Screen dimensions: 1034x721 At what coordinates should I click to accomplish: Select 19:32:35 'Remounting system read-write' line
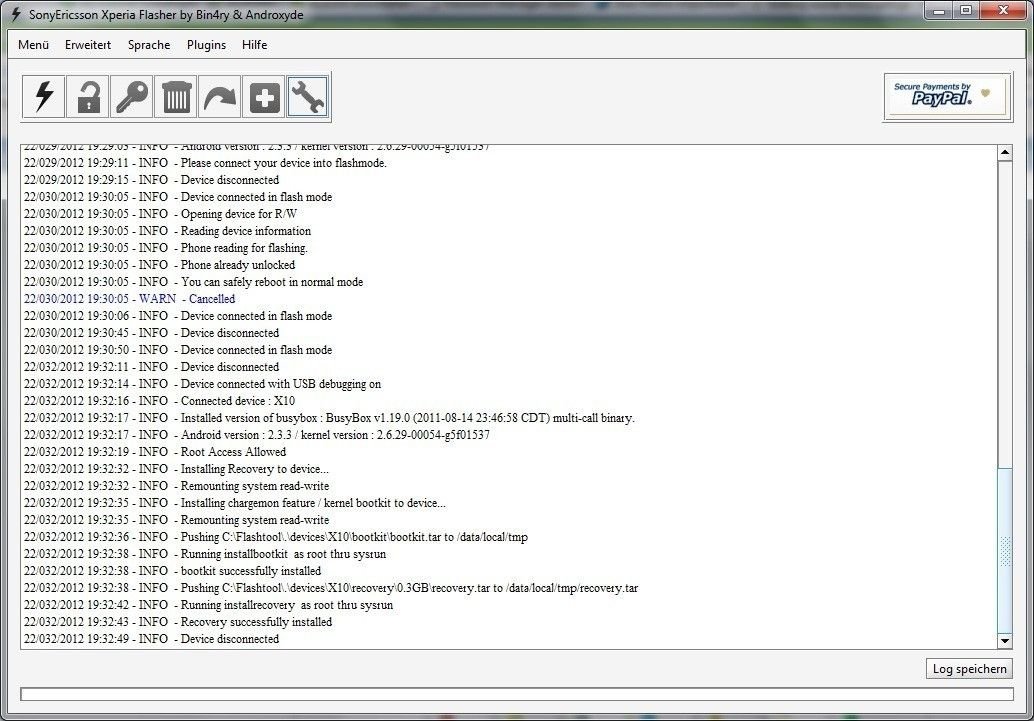pos(176,520)
